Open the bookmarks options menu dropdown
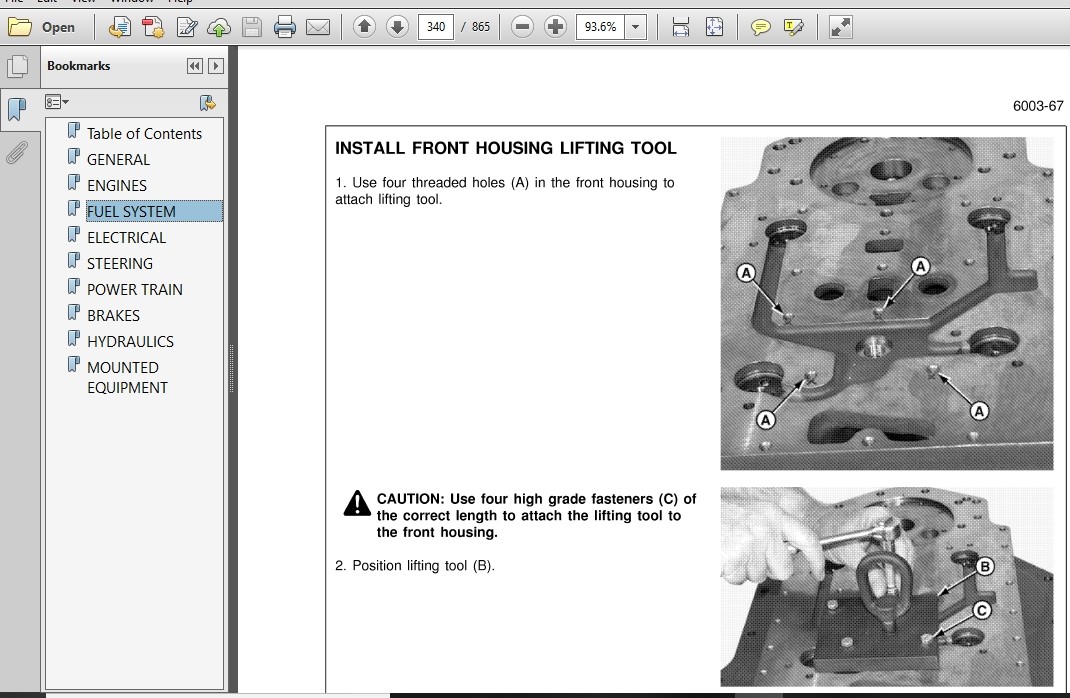The width and height of the screenshot is (1070, 698). pyautogui.click(x=57, y=102)
